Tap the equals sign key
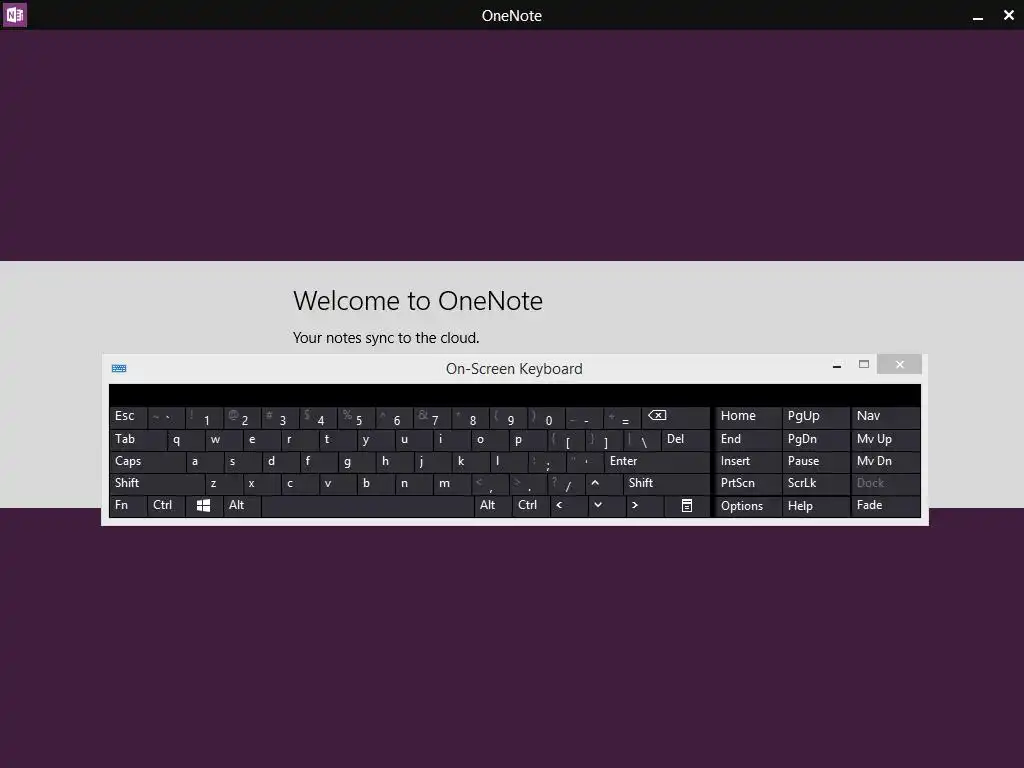 (622, 417)
